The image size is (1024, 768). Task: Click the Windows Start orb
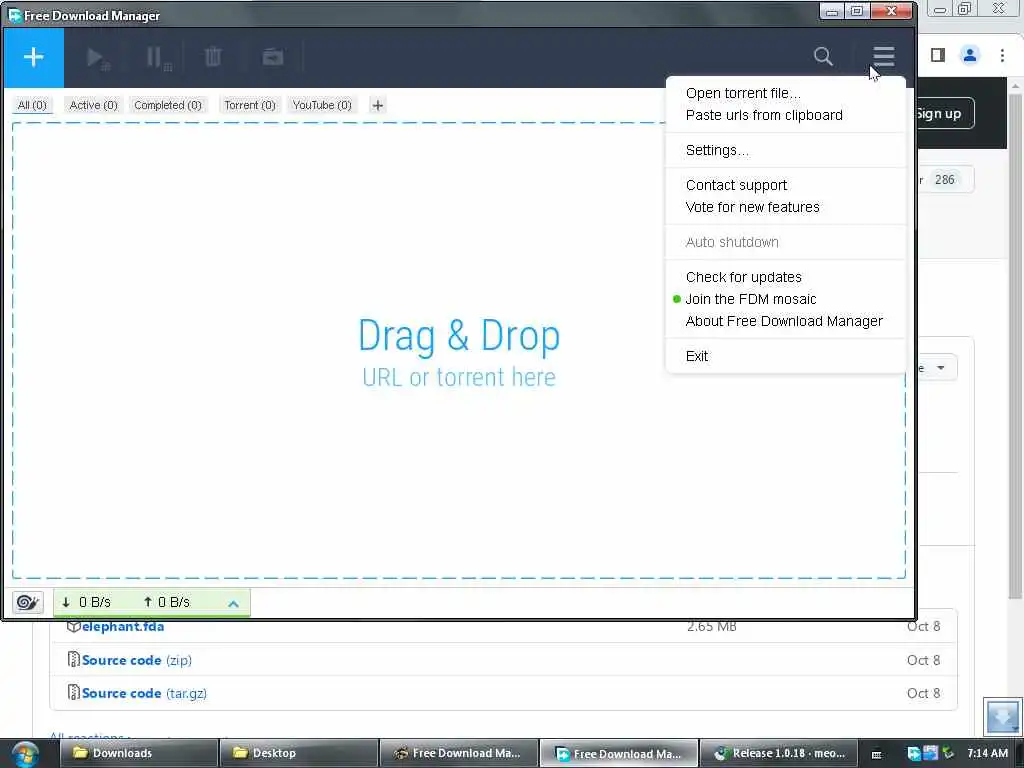point(25,754)
